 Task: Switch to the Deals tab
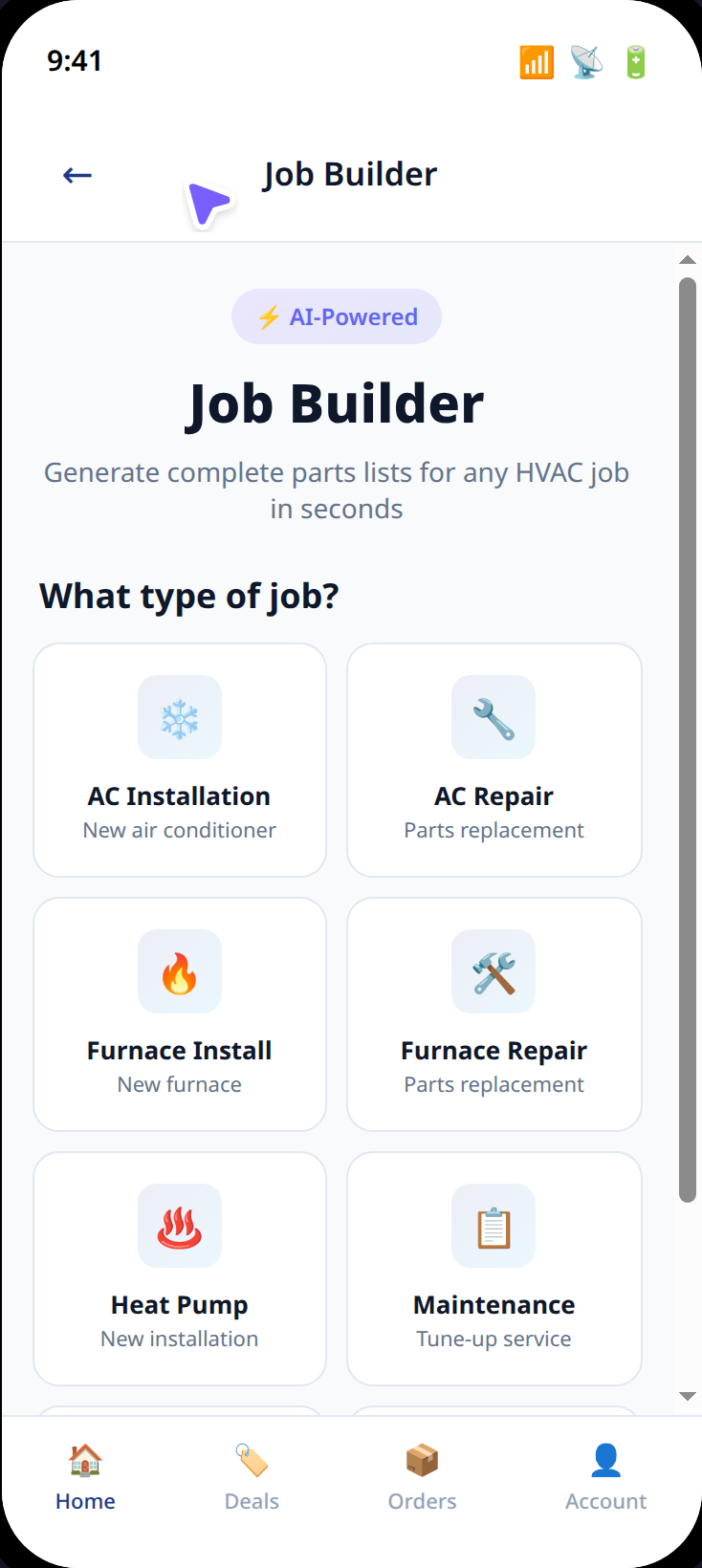[252, 1477]
